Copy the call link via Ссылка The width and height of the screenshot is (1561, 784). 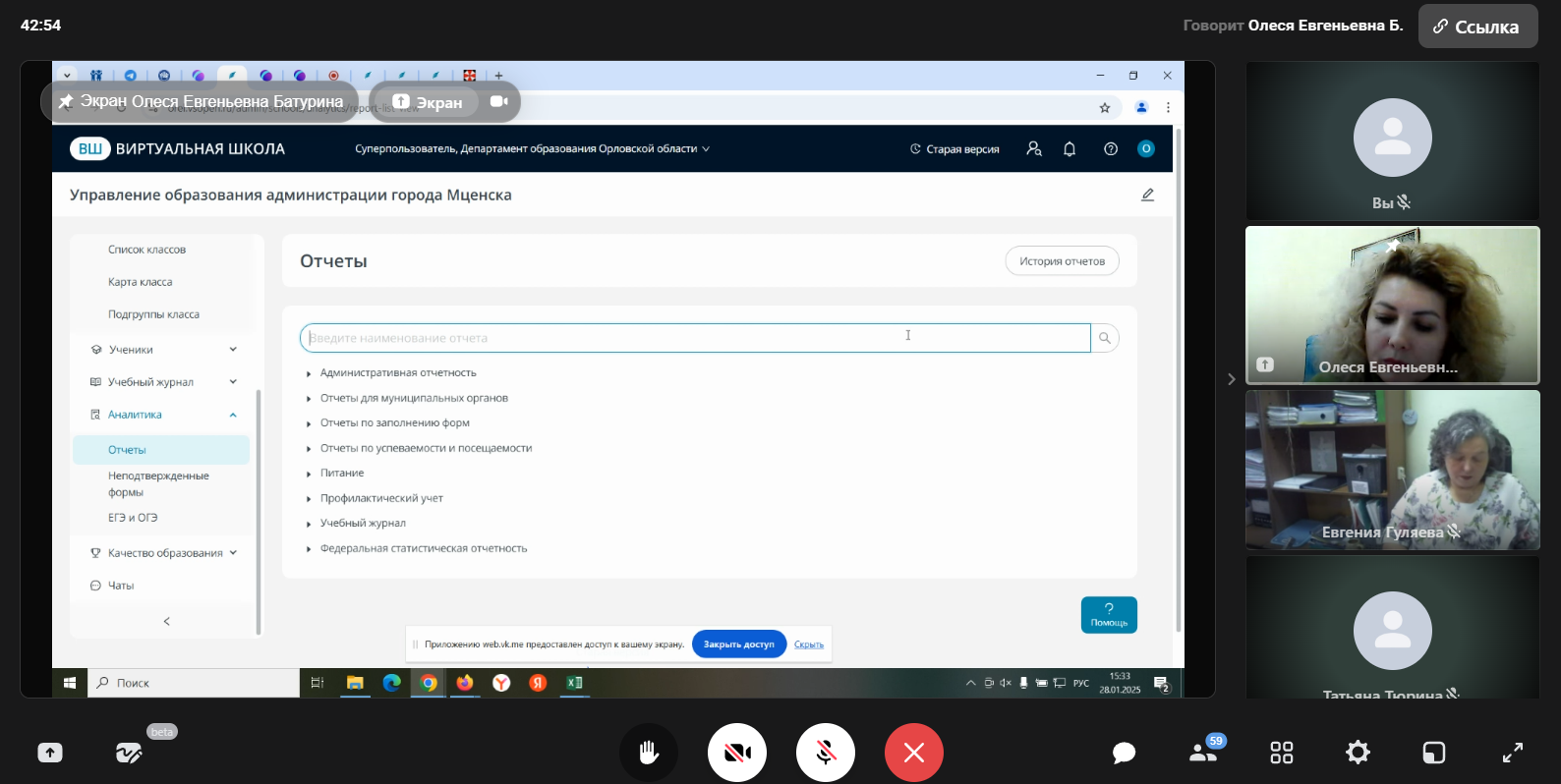click(x=1476, y=27)
